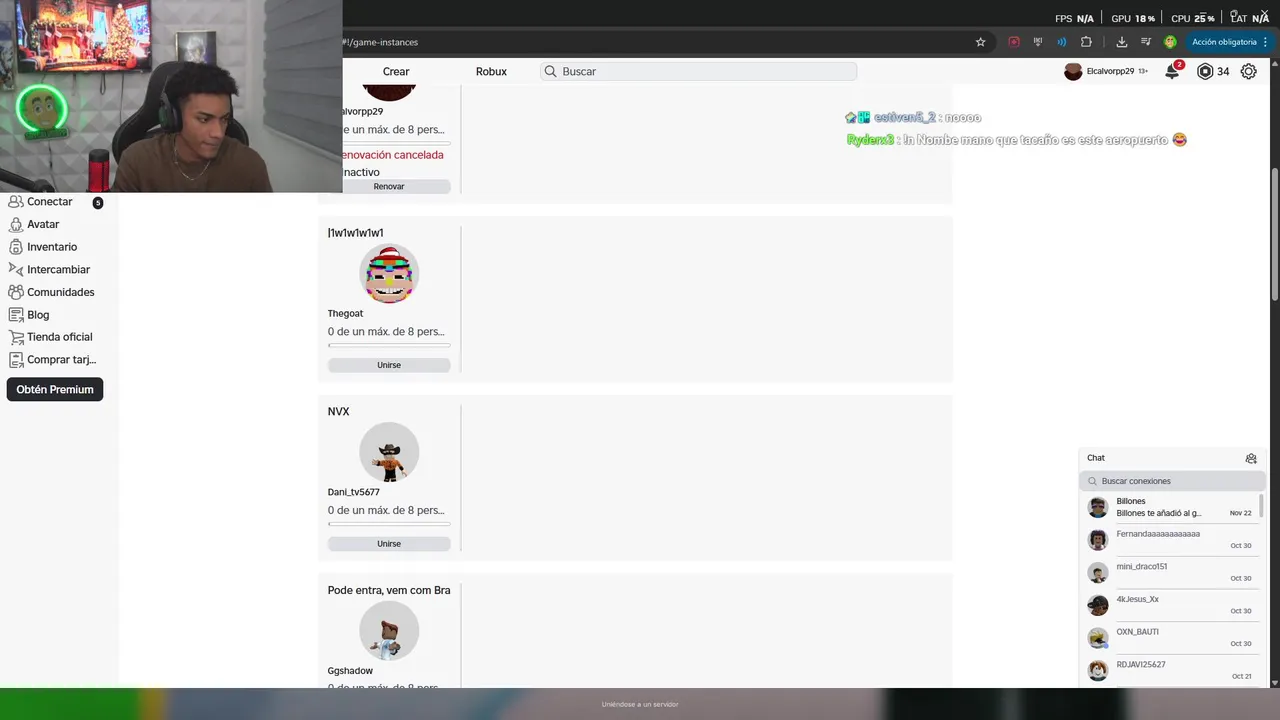Screen dimensions: 1280x720
Task: Open Comprar tarjeta in the sidebar
Action: 61,360
